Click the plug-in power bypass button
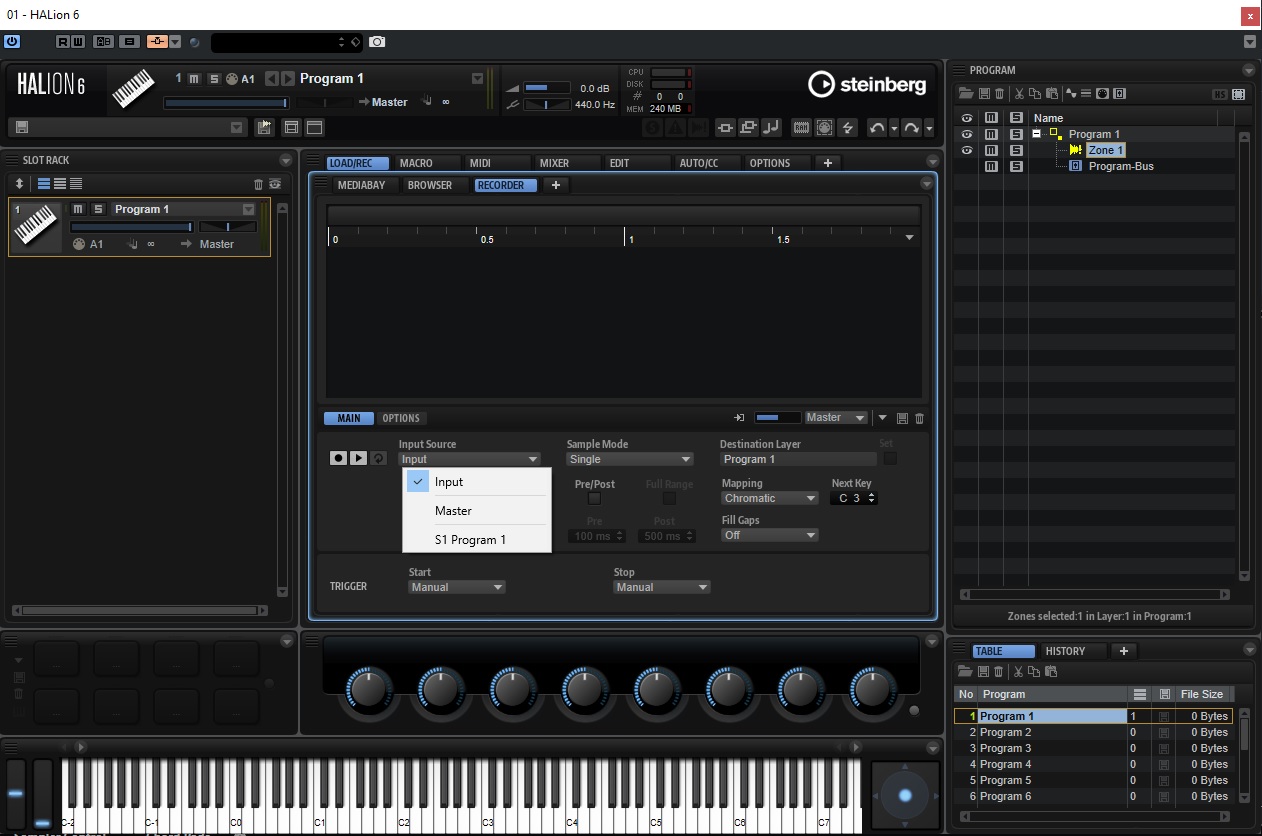 (11, 41)
